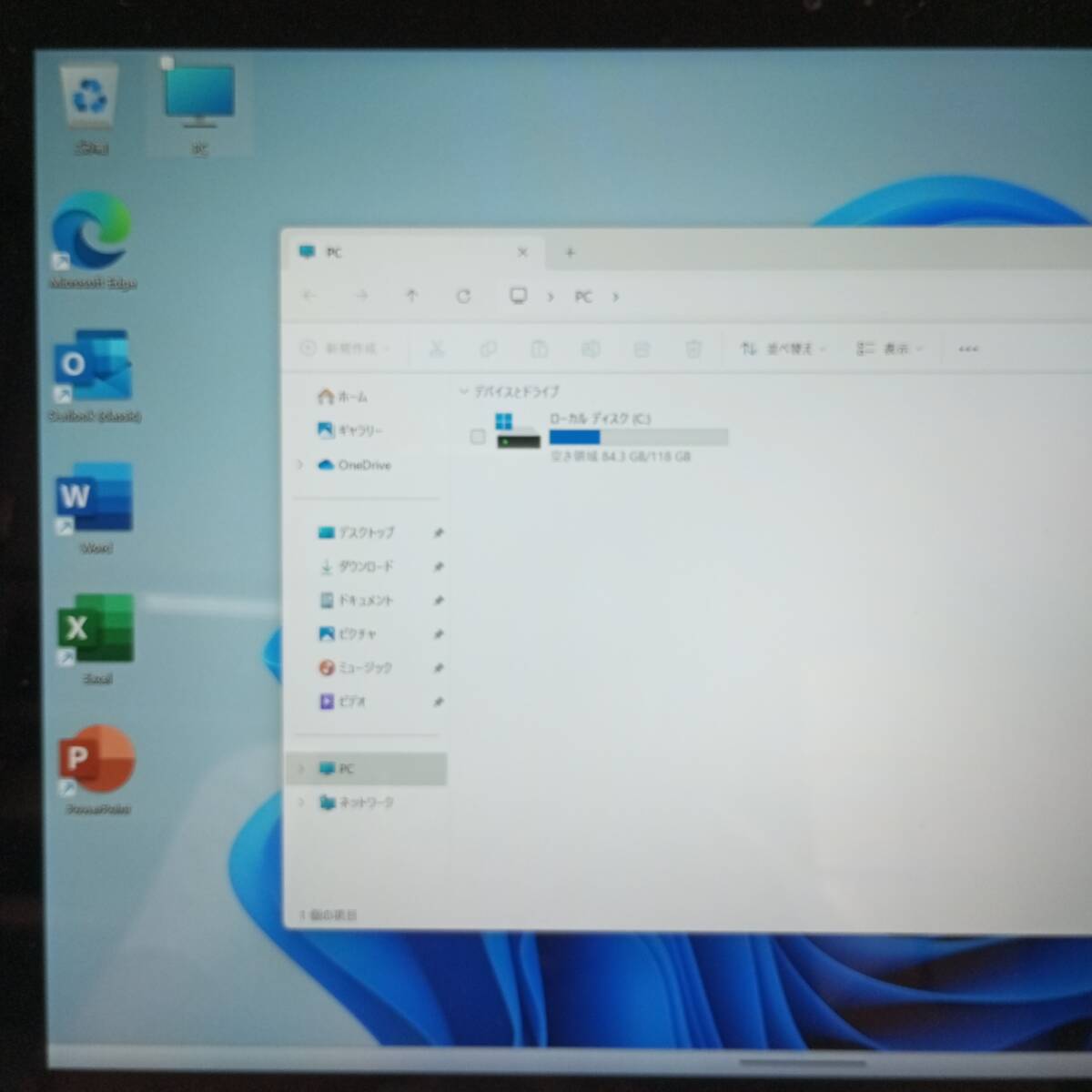The height and width of the screenshot is (1092, 1092).
Task: Open the Recycle Bin desktop icon
Action: coord(90,107)
